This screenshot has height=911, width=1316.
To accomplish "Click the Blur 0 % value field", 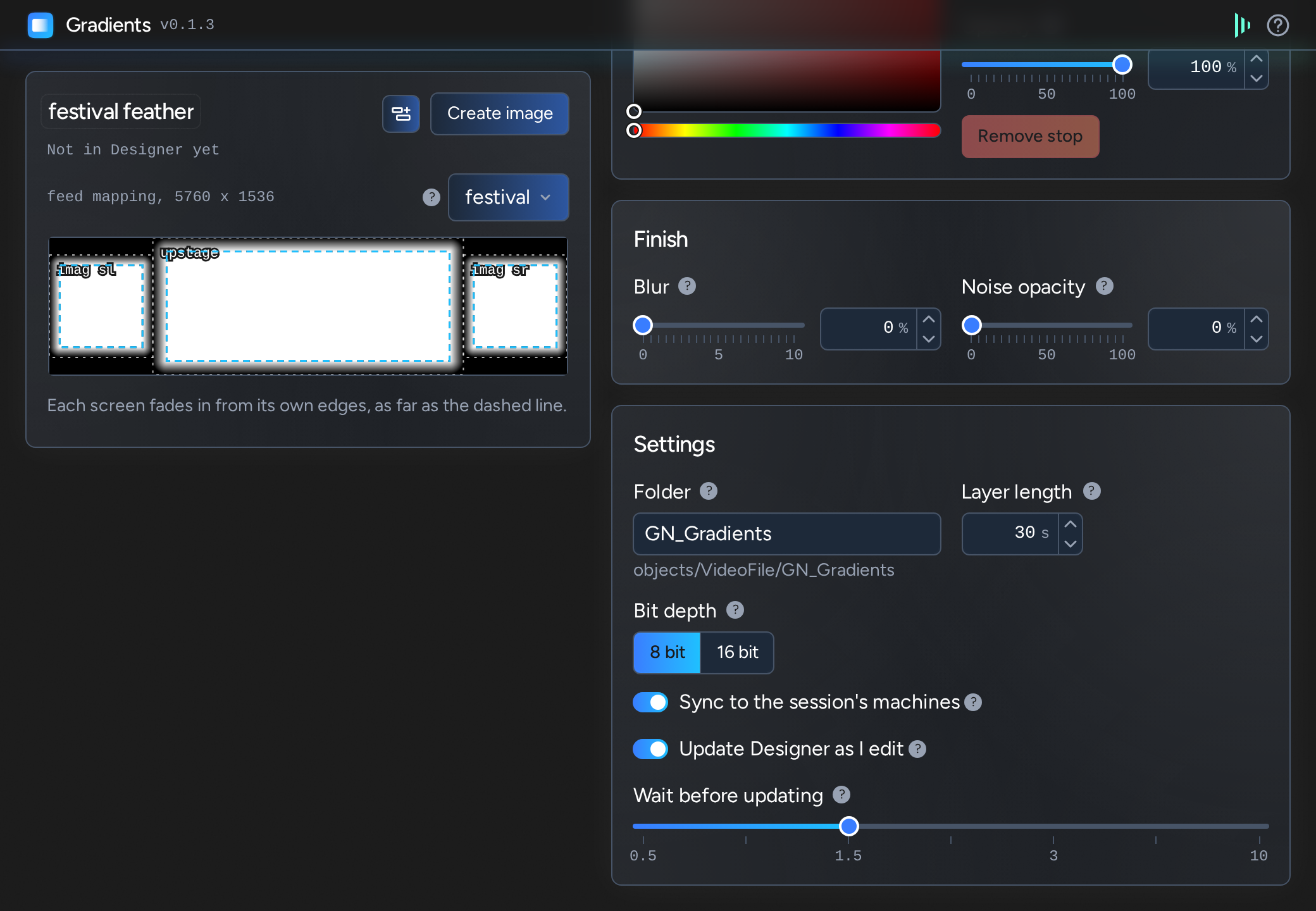I will click(x=869, y=329).
